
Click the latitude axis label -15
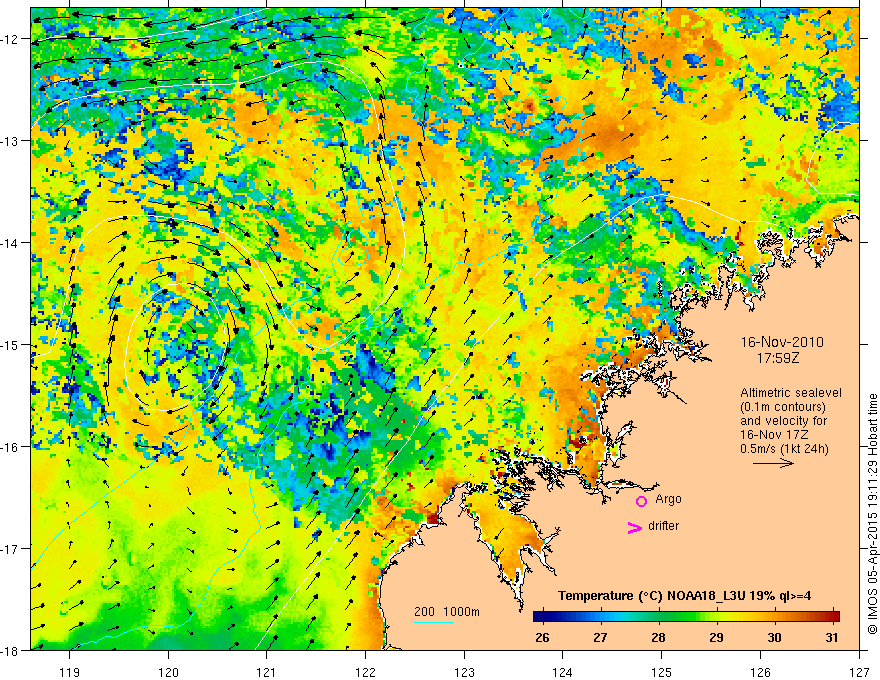tap(11, 344)
